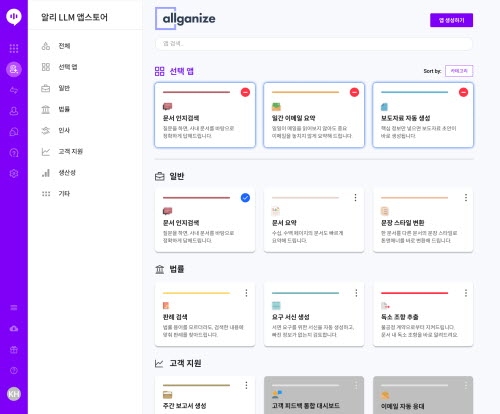The width and height of the screenshot is (500, 414).
Task: Remove 문서 인지검색 from selected apps
Action: 245,92
